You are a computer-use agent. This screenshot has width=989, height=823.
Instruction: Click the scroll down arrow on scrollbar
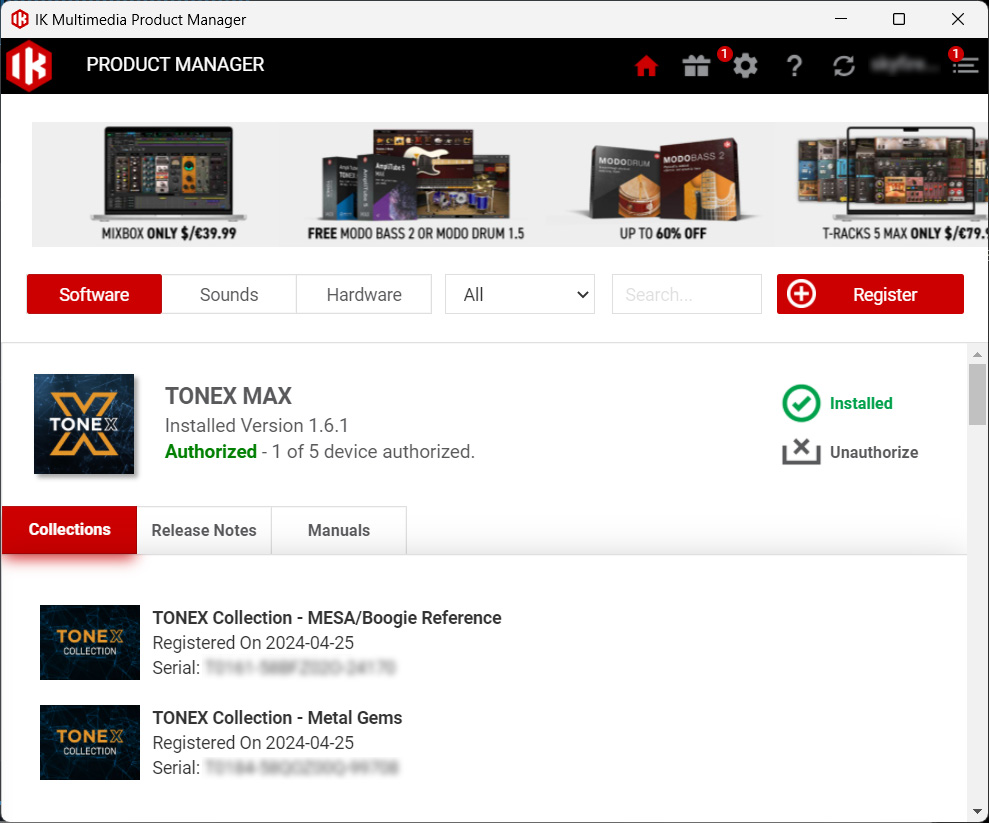pyautogui.click(x=977, y=810)
